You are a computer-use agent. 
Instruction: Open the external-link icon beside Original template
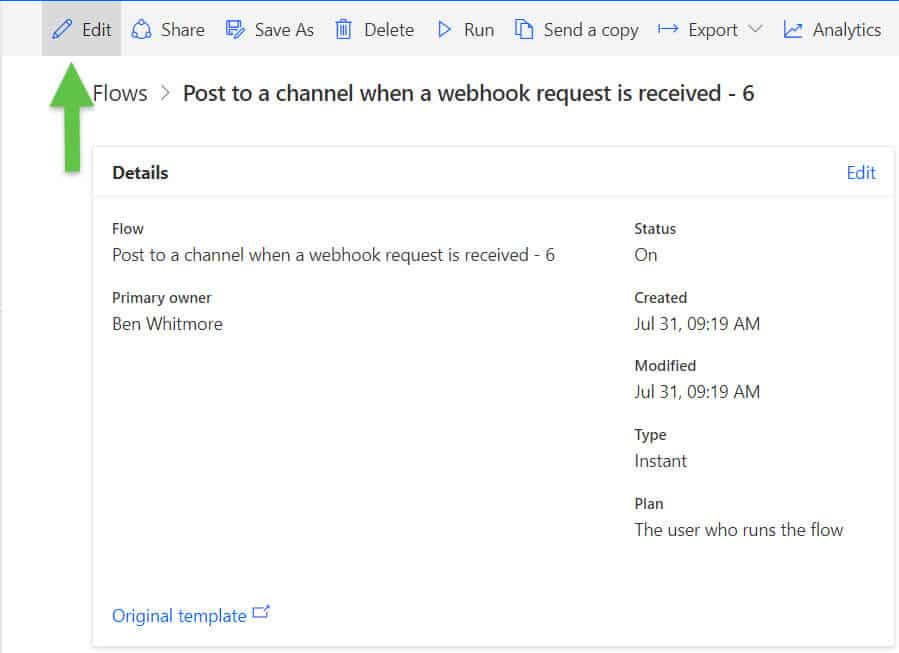pos(261,612)
